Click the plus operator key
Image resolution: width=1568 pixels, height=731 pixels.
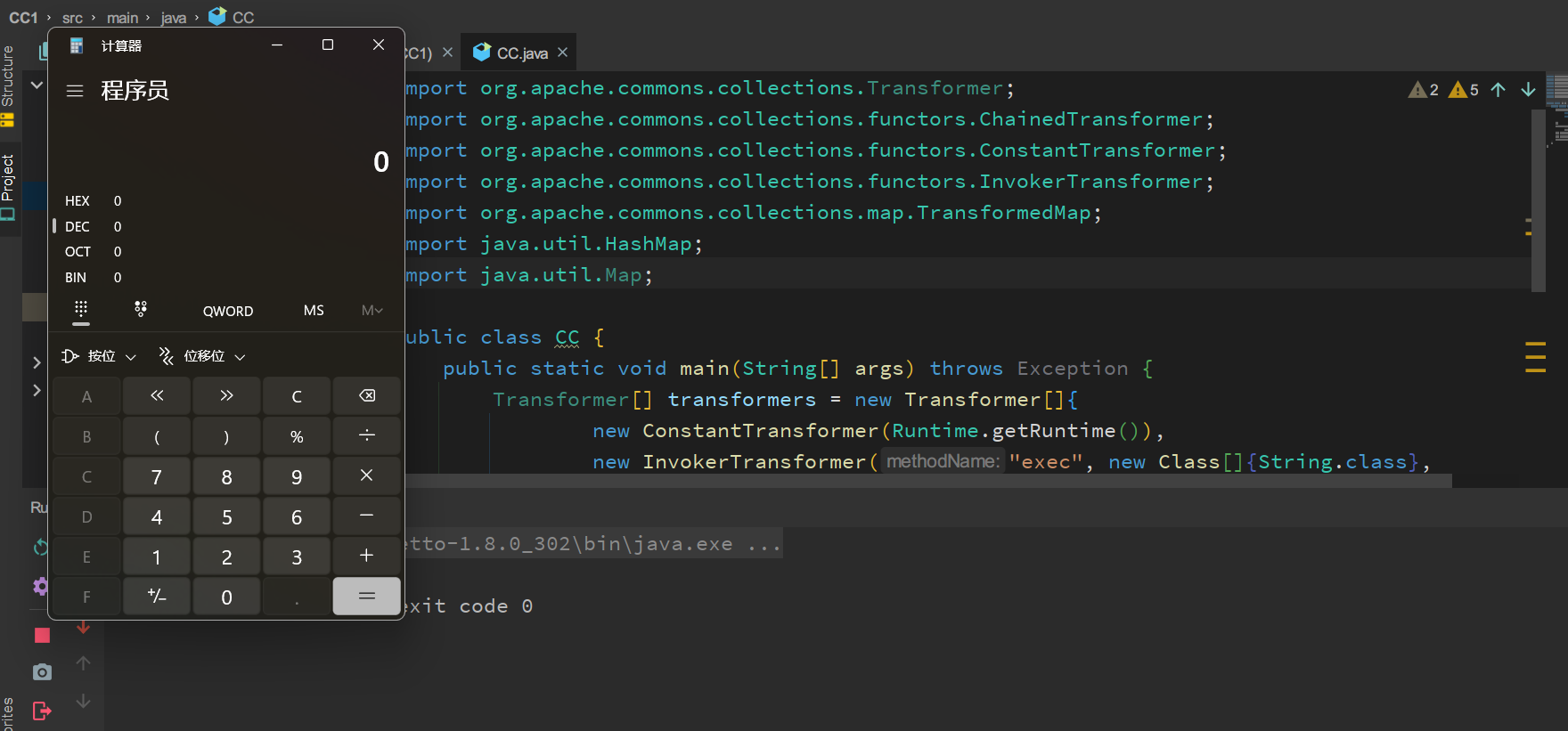click(366, 556)
